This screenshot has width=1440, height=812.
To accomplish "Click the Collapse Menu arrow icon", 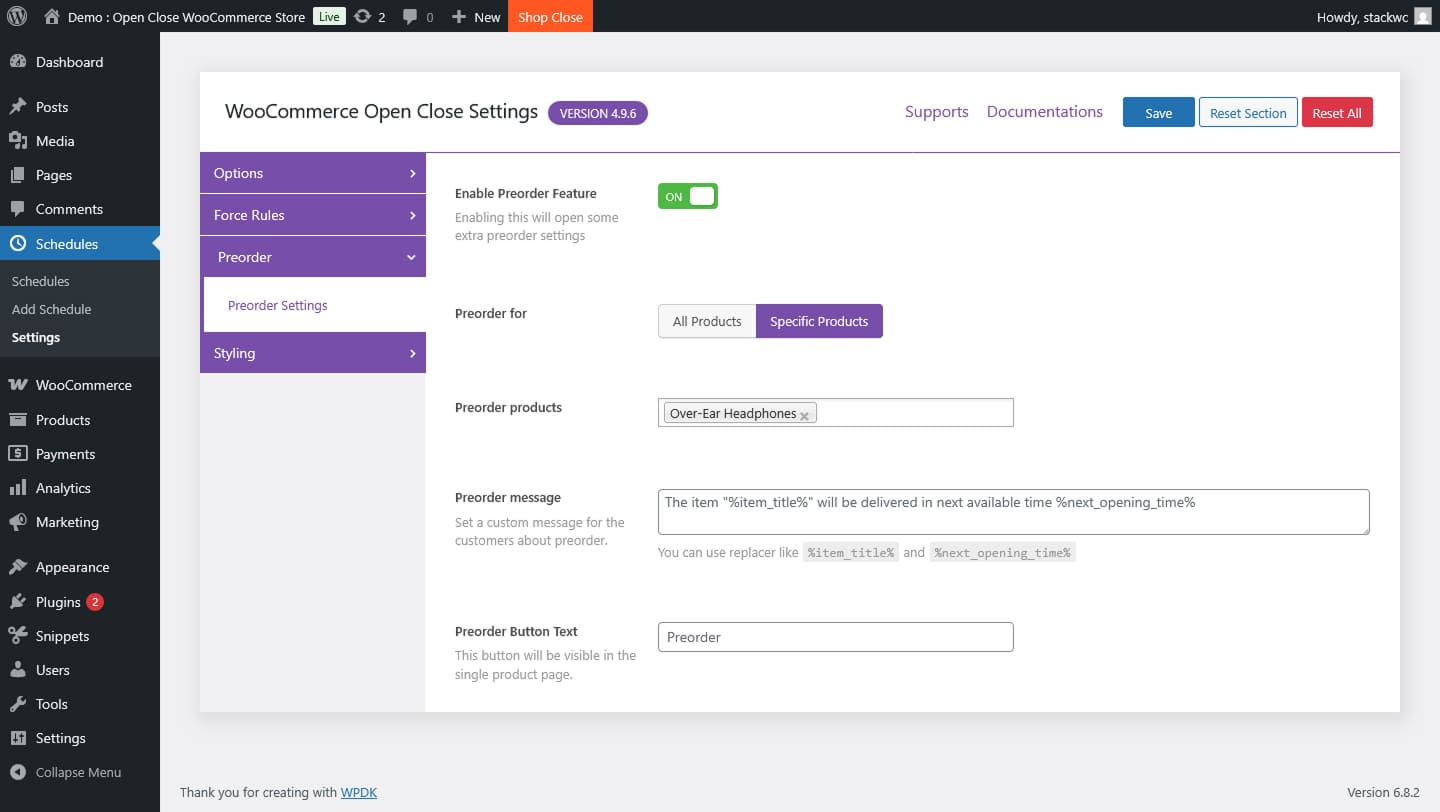I will pos(18,772).
